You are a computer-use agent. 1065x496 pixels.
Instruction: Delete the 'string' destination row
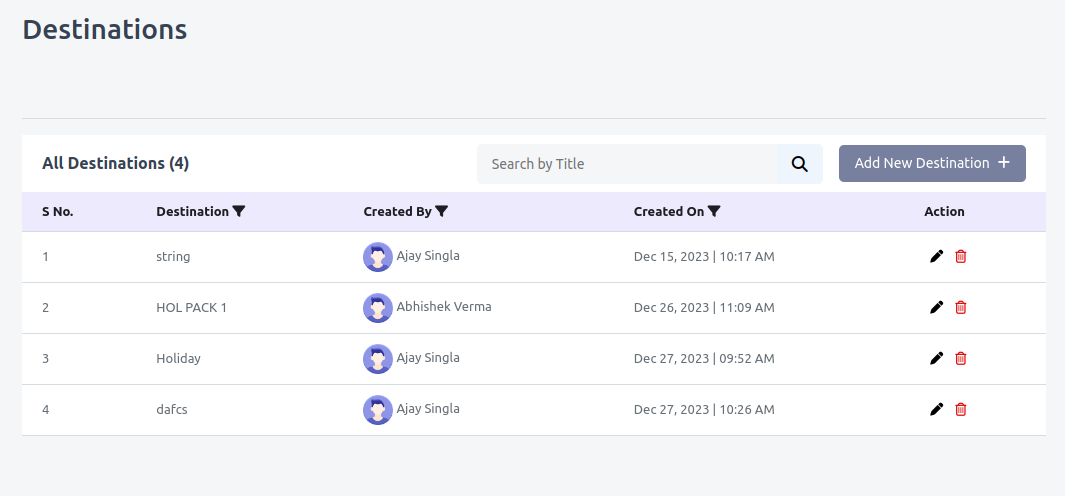[960, 256]
